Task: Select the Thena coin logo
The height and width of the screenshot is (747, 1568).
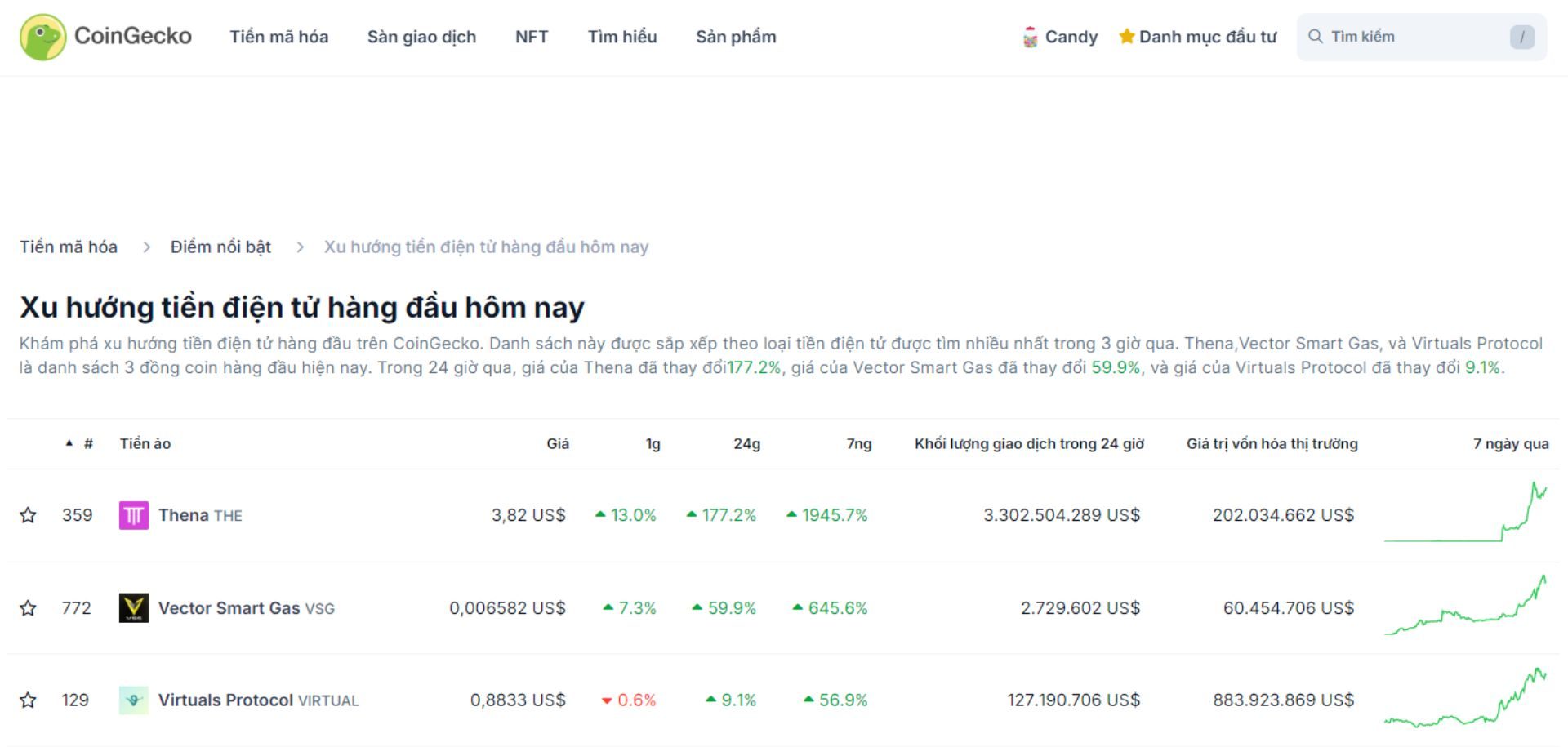Action: click(x=133, y=515)
